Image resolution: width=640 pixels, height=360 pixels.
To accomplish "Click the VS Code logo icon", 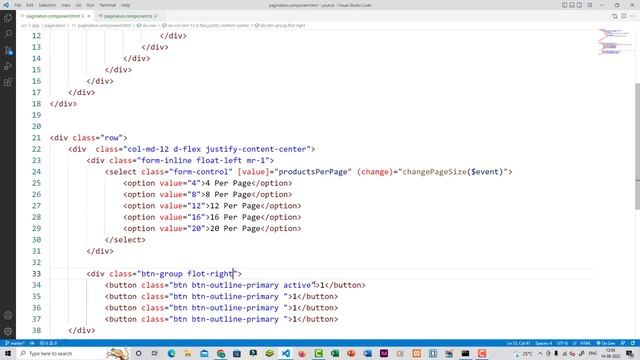I will 6,5.
